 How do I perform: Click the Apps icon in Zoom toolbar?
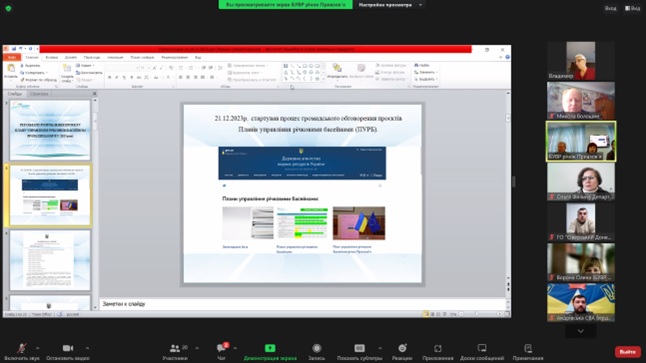tap(438, 349)
